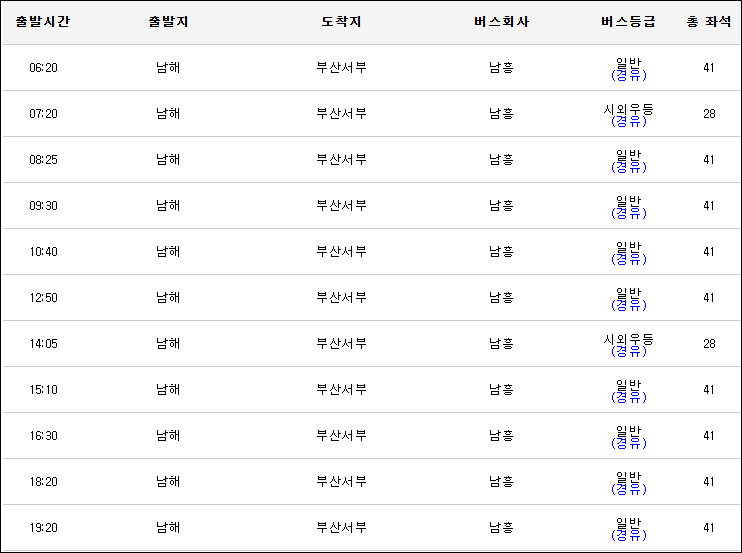Click the 출발시간 column header

pos(43,21)
